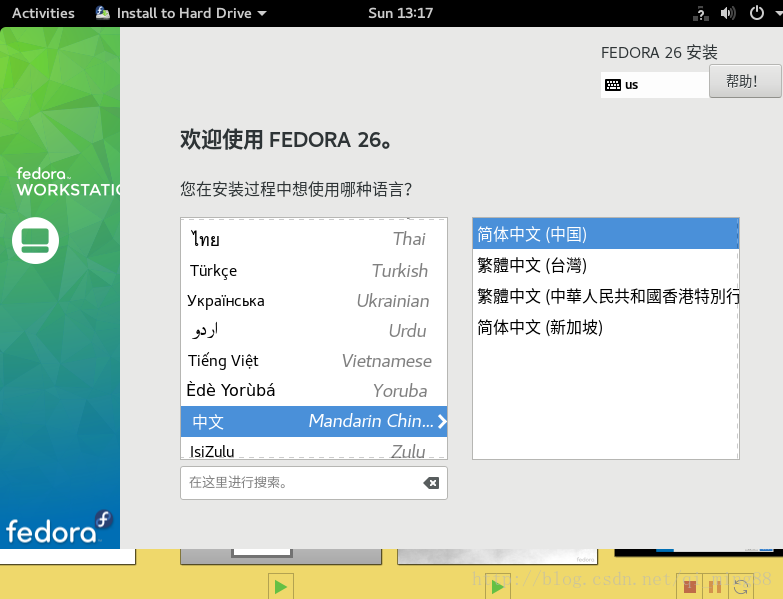
Task: Choose 繁體中文 Hong Kong locale
Action: pos(605,296)
